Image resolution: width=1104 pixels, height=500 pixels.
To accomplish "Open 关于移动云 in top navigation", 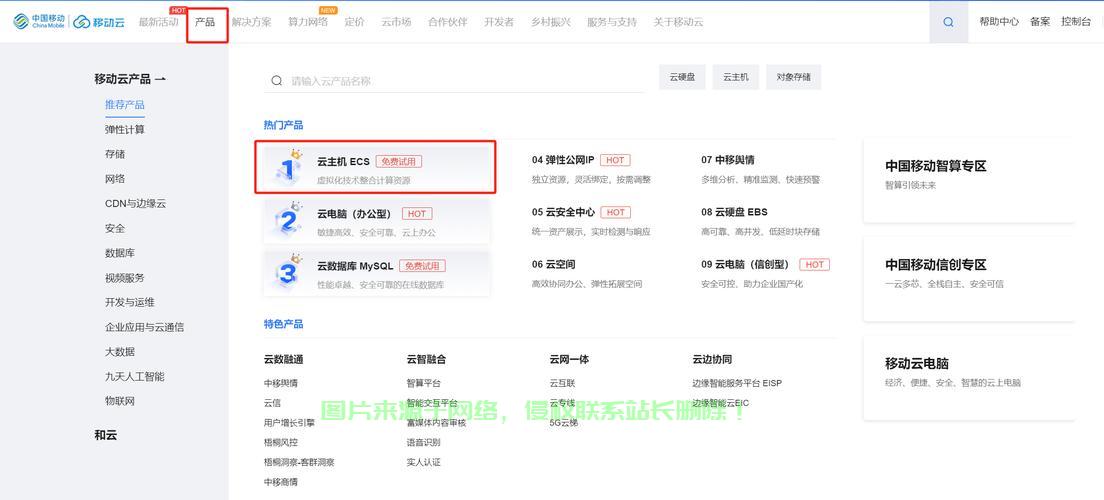I will pos(678,22).
